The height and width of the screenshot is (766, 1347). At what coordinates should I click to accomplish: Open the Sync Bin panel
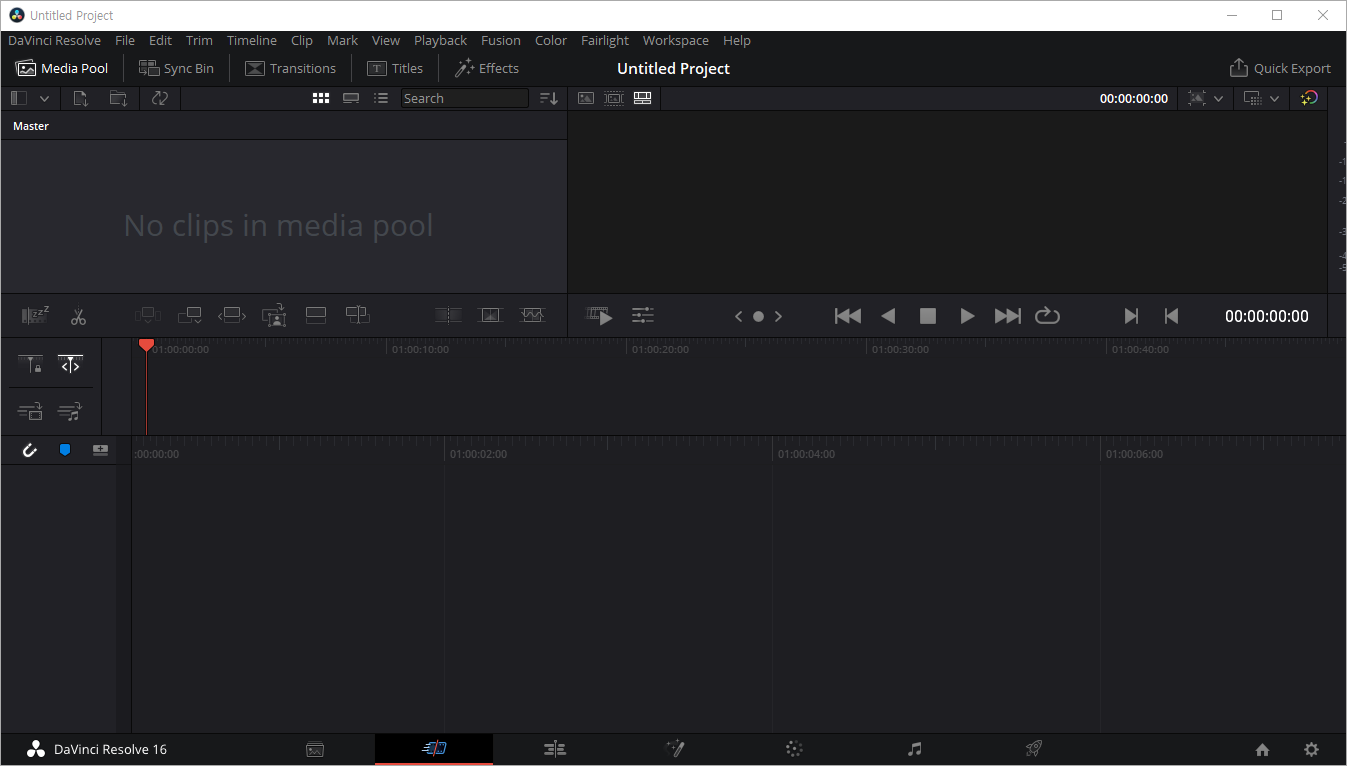pos(176,68)
